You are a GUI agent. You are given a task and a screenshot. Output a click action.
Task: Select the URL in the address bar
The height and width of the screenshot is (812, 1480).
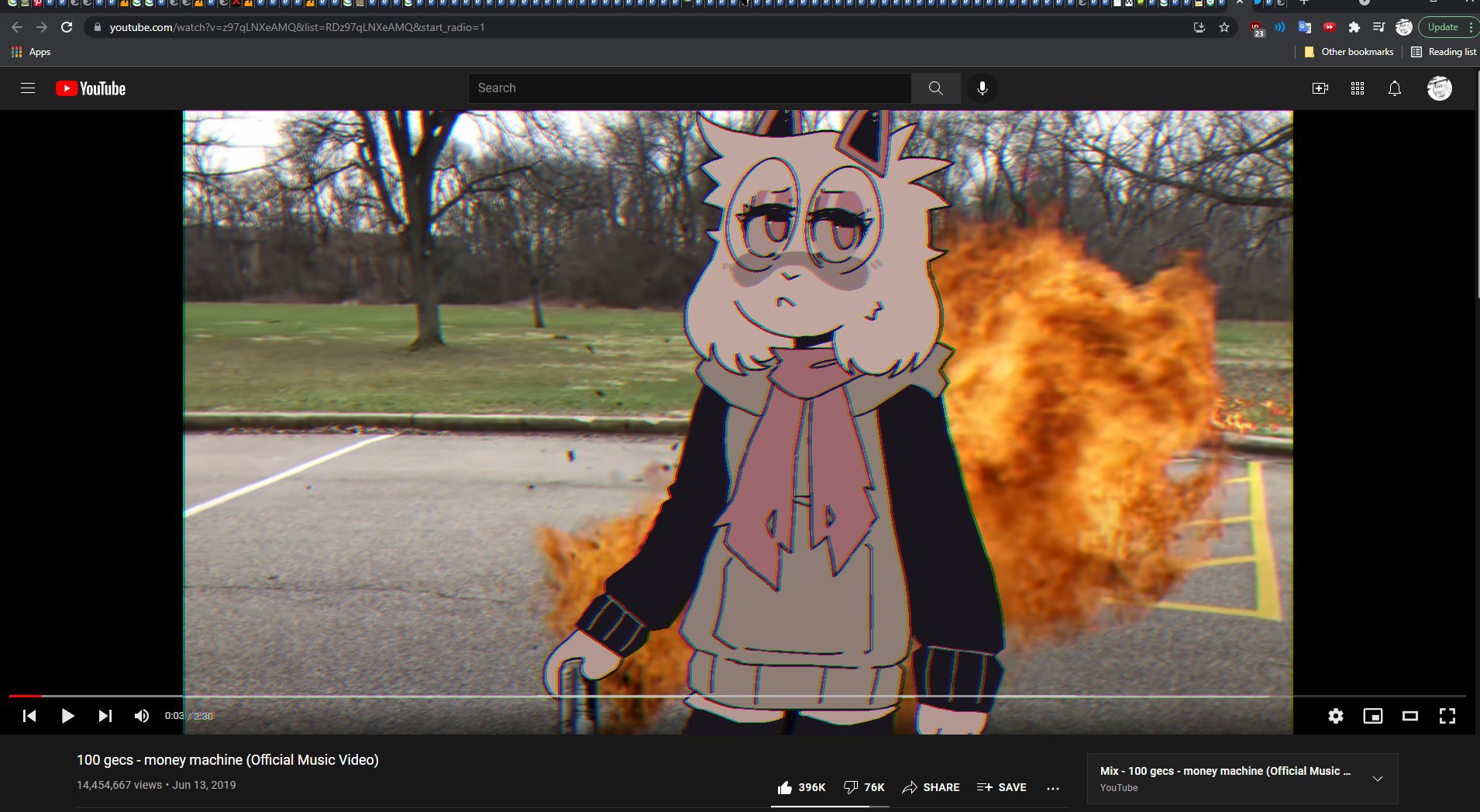[297, 27]
